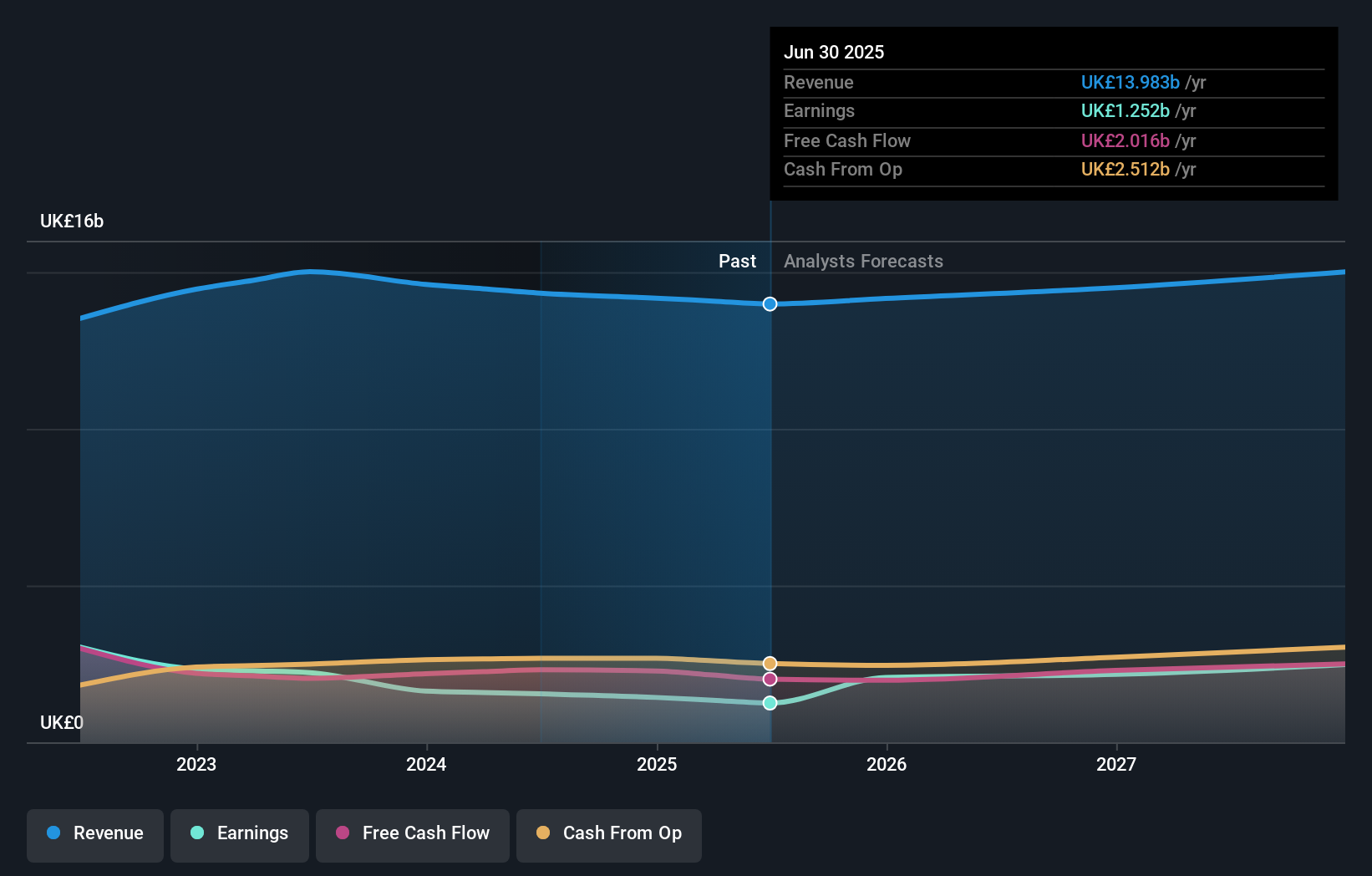Click the Past section label
Viewport: 1372px width, 876px height.
[737, 261]
